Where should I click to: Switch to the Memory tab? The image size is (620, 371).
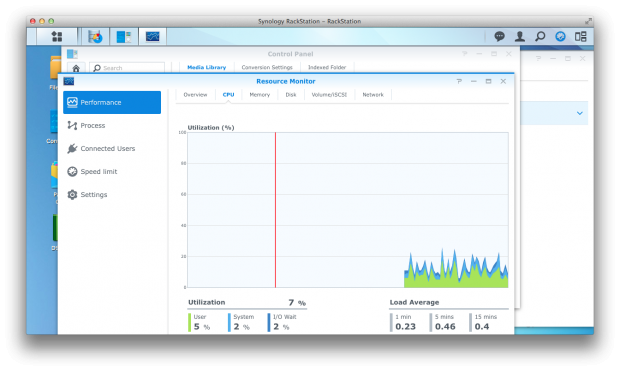pos(259,95)
